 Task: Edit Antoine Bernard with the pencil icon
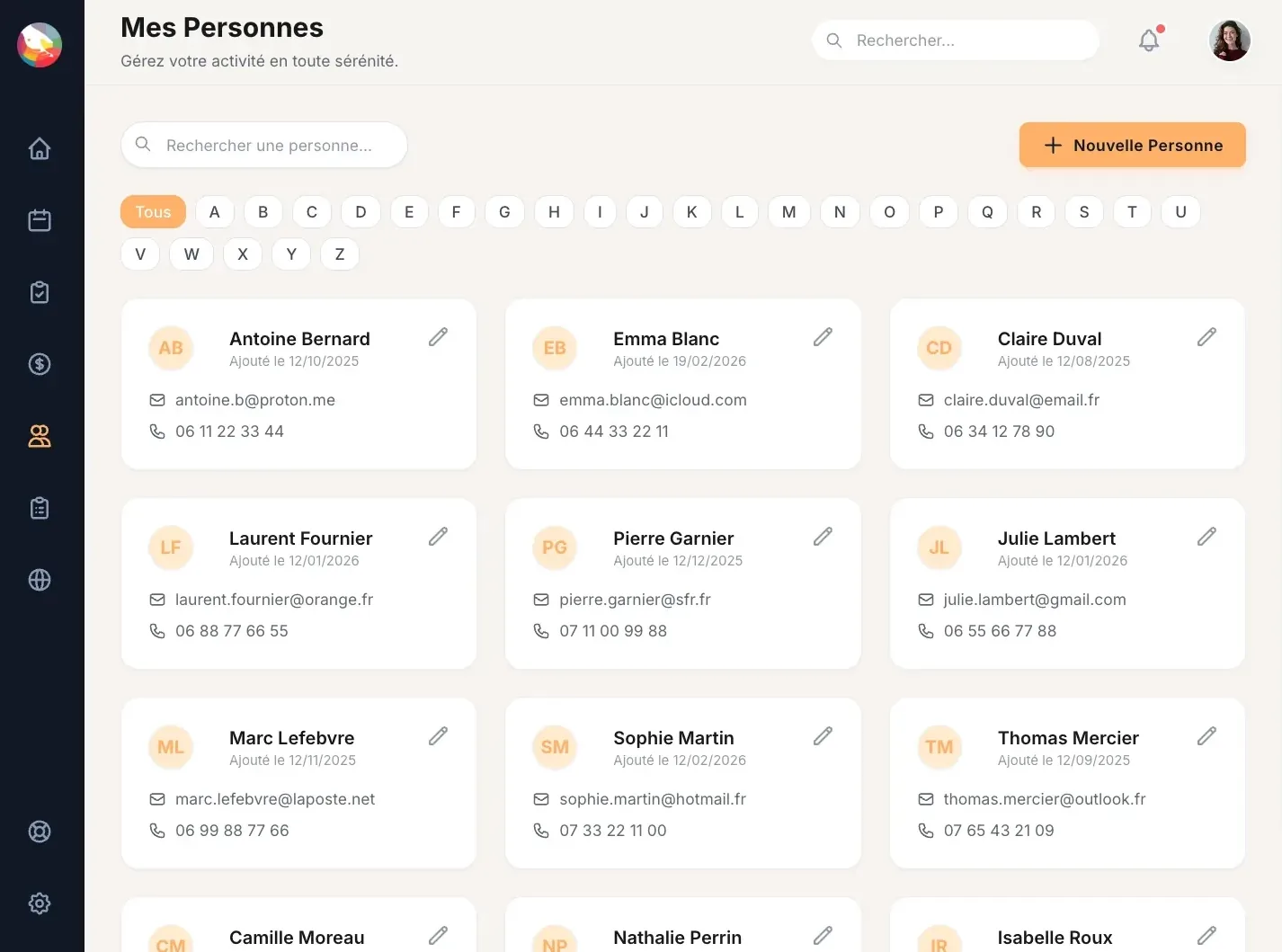pos(438,336)
